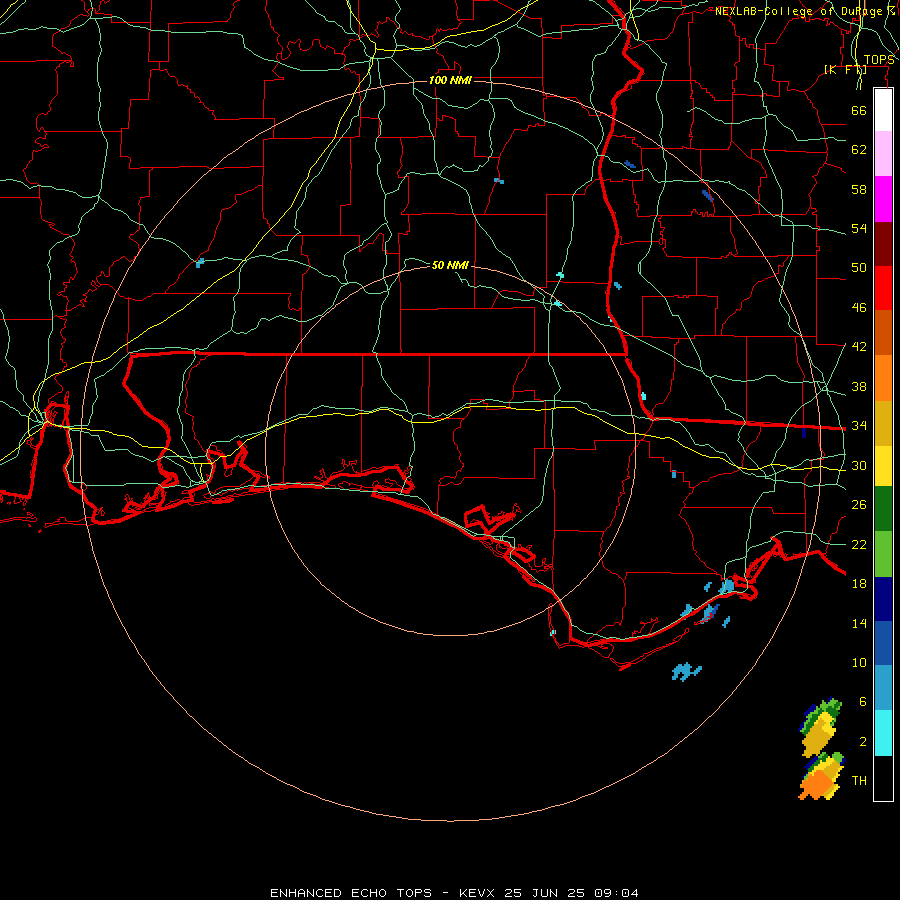Viewport: 900px width, 900px height.
Task: Click the magenta legend swatch
Action: click(883, 199)
